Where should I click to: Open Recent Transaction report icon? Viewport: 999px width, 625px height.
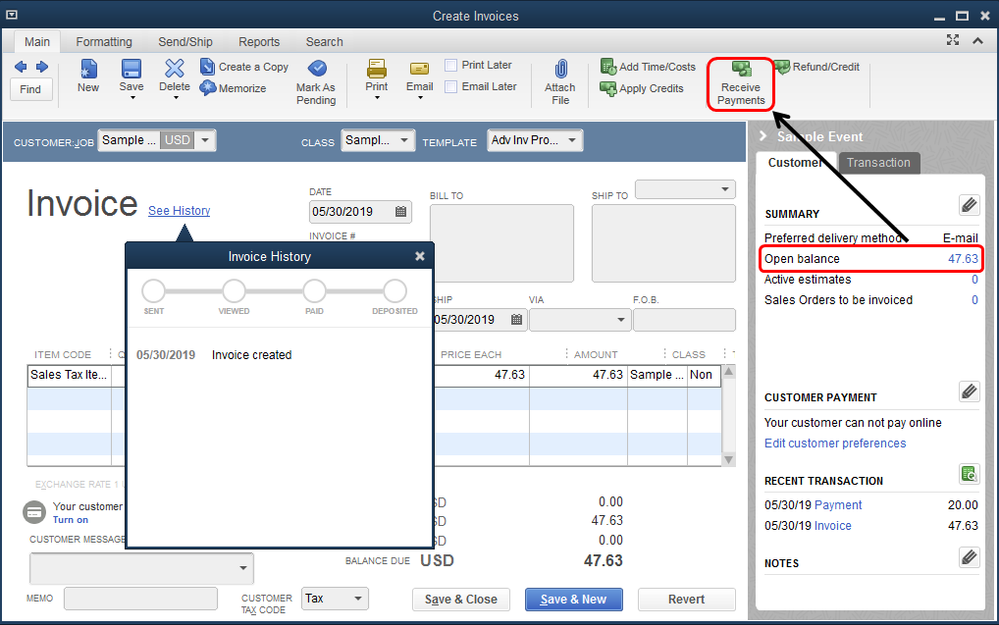click(969, 474)
